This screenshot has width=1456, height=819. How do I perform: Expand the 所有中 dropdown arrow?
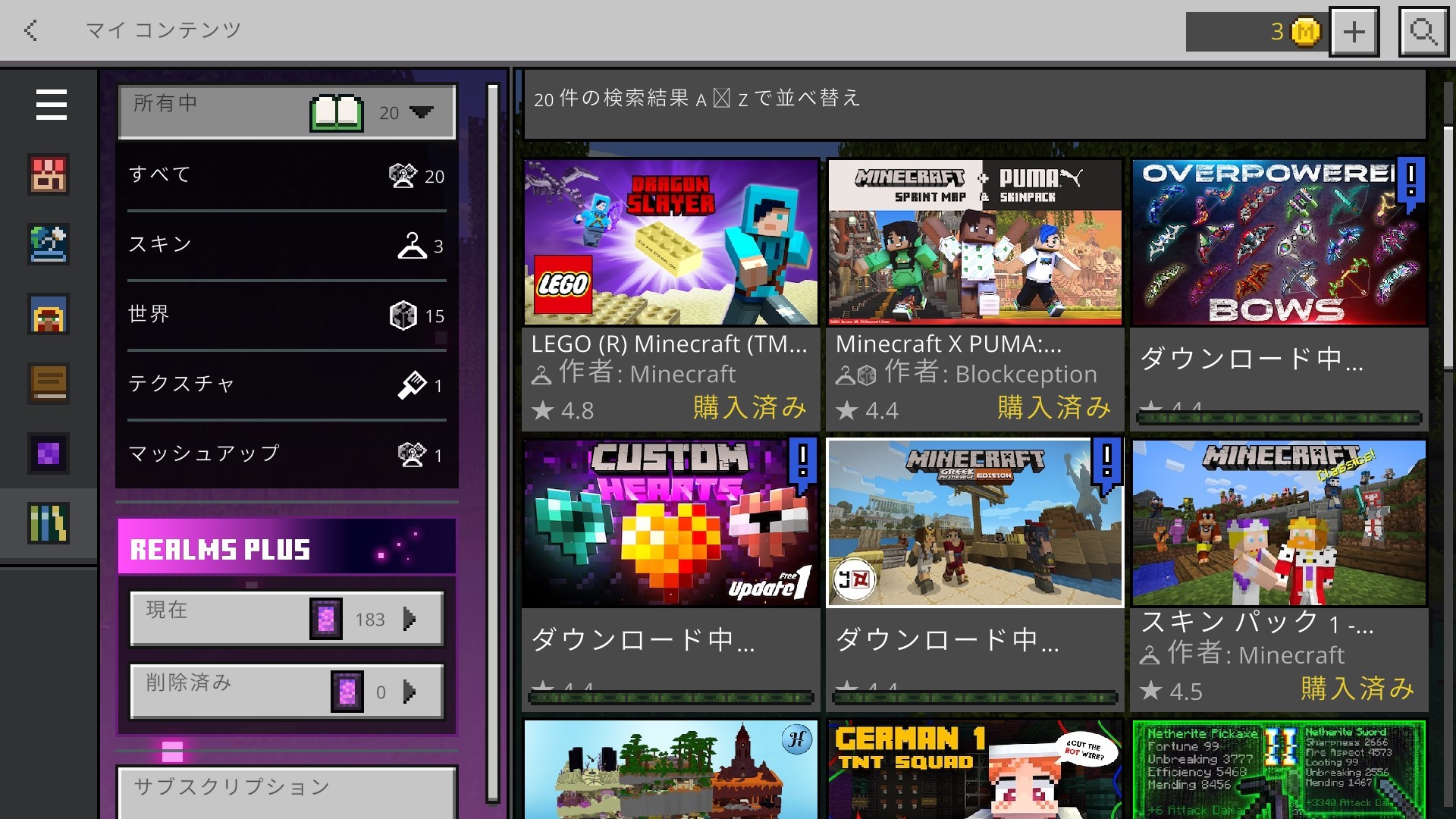coord(421,112)
